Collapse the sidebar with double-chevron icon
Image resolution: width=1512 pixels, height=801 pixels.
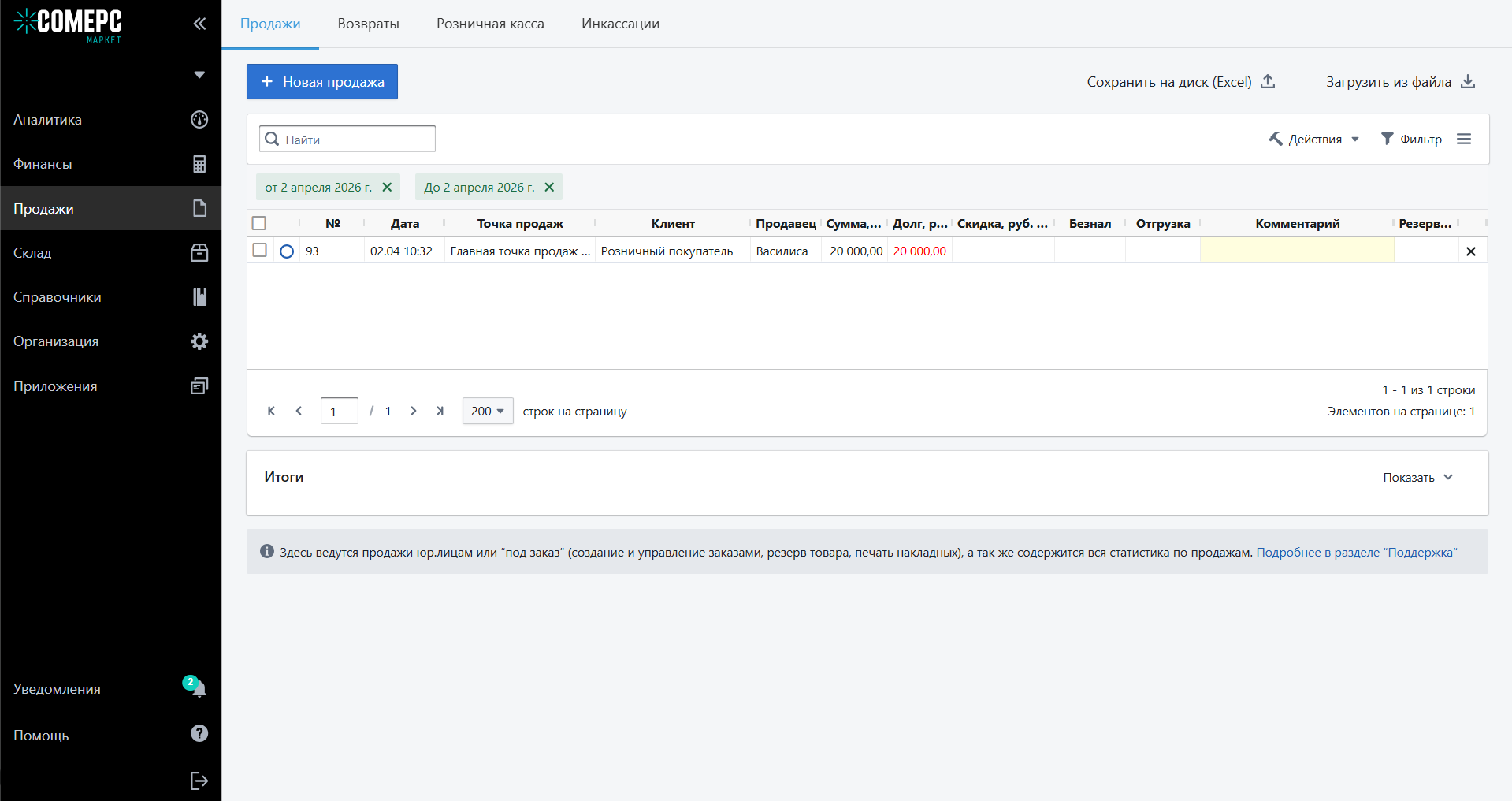tap(199, 24)
